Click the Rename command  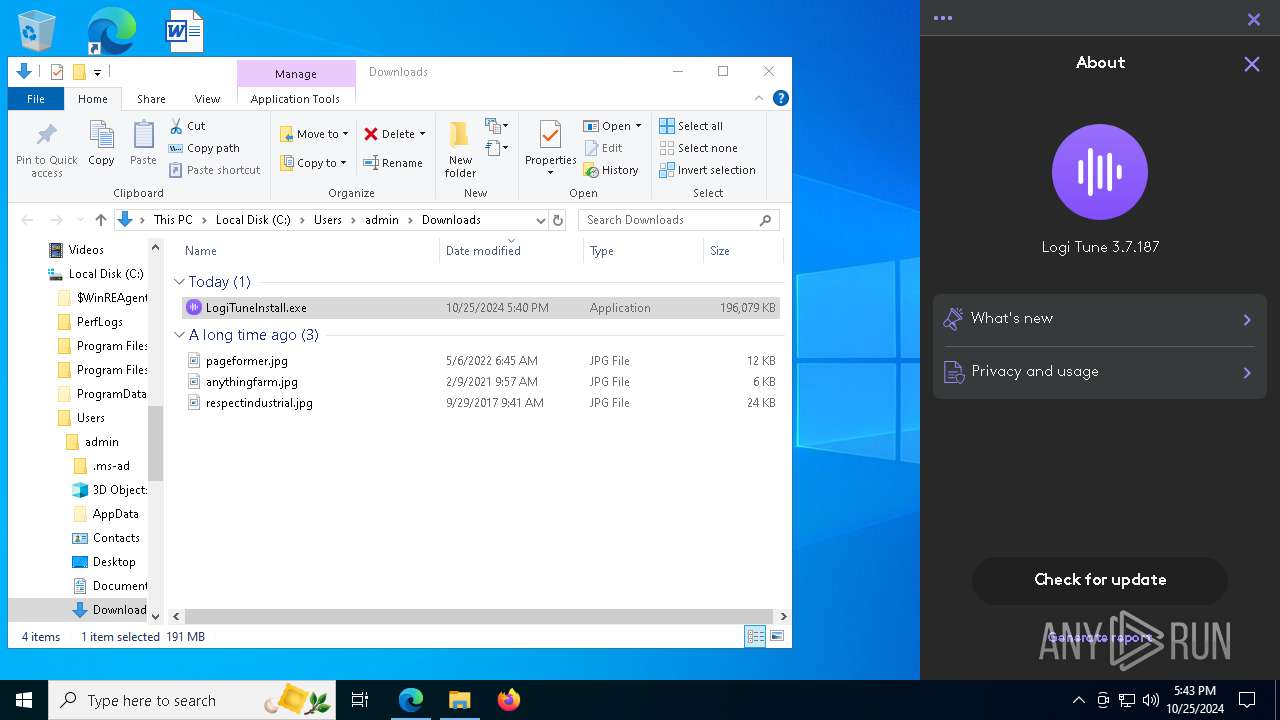coord(393,163)
